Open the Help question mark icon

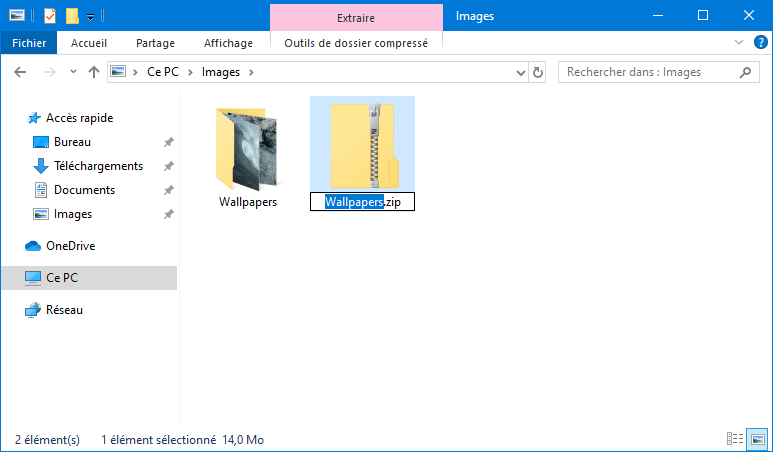(x=761, y=42)
